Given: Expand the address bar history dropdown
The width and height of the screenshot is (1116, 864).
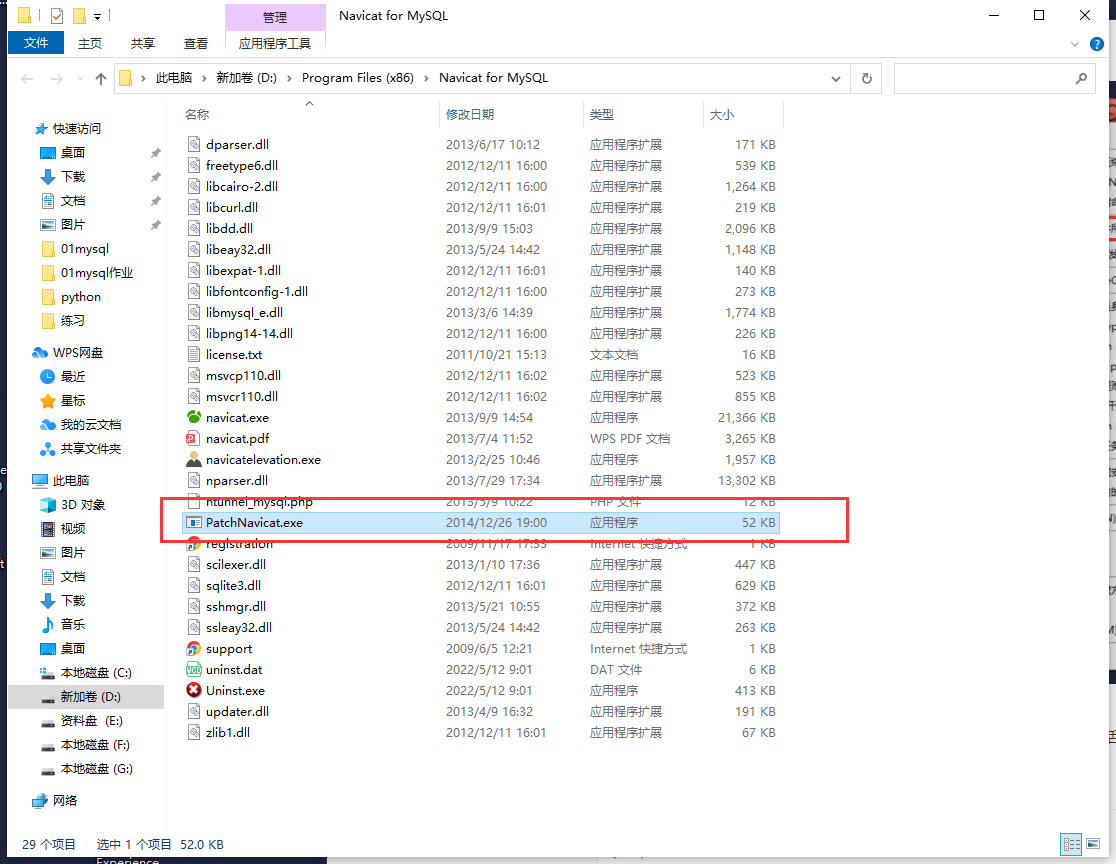Looking at the screenshot, I should coord(836,78).
